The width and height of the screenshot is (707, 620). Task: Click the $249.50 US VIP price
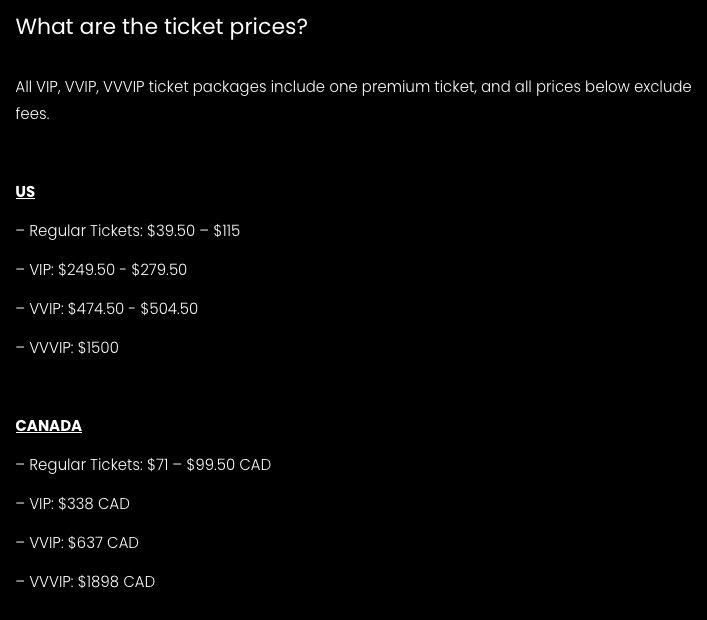click(x=86, y=270)
